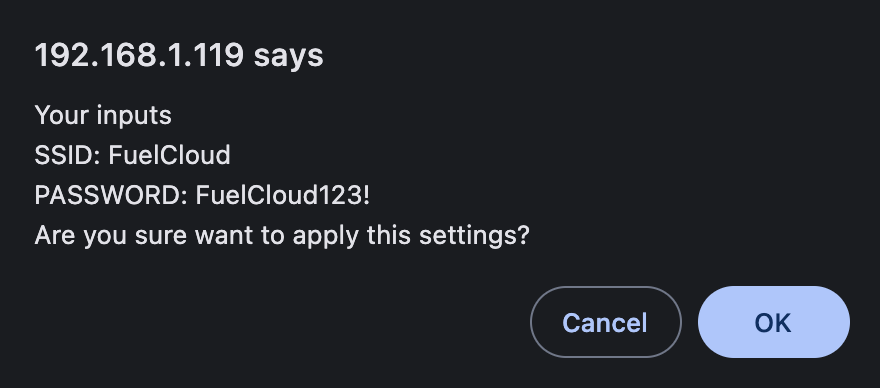Dismiss the dialog using Cancel
The width and height of the screenshot is (880, 388).
[606, 322]
